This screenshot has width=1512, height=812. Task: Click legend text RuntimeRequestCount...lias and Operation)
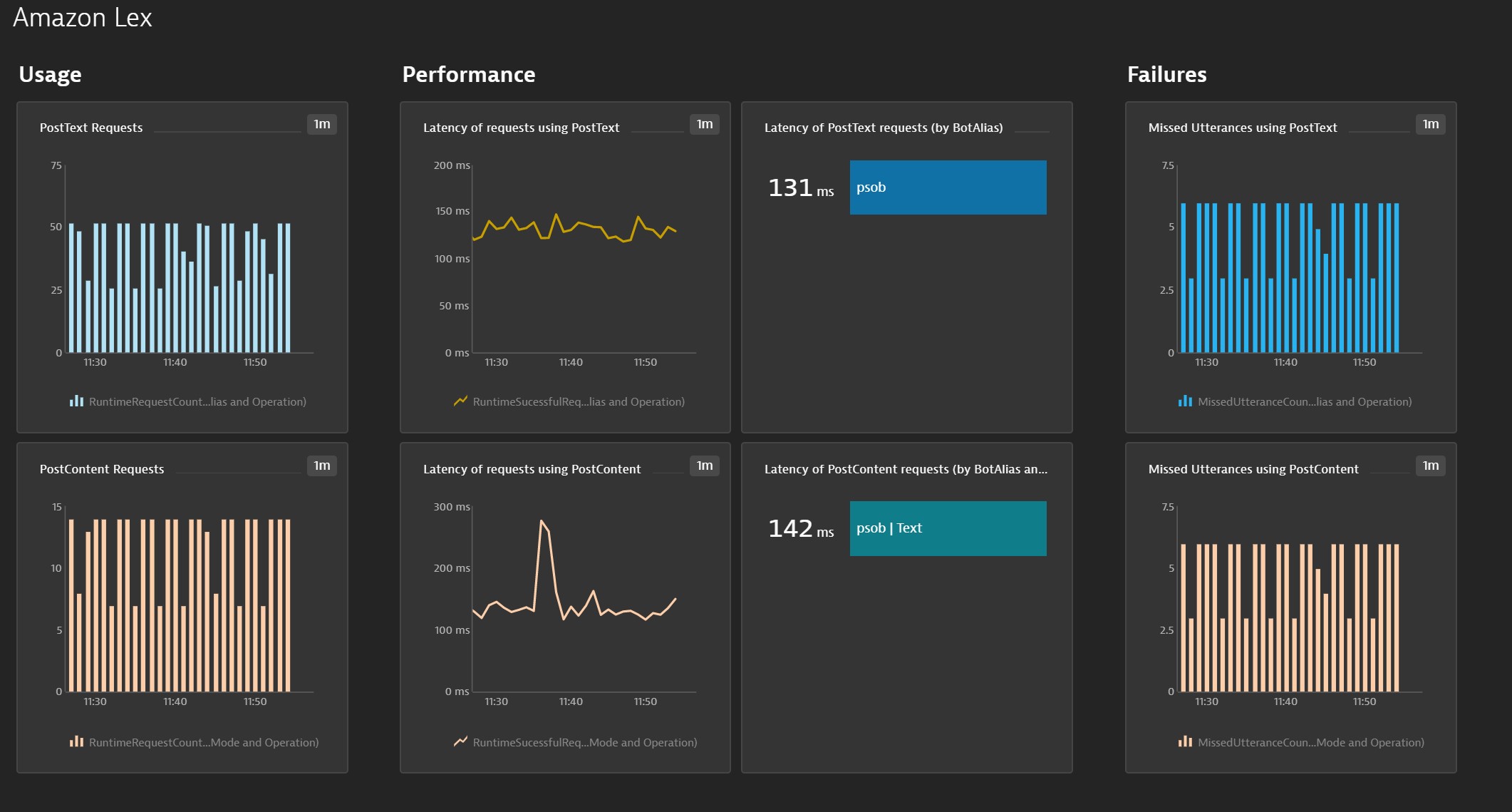point(197,401)
